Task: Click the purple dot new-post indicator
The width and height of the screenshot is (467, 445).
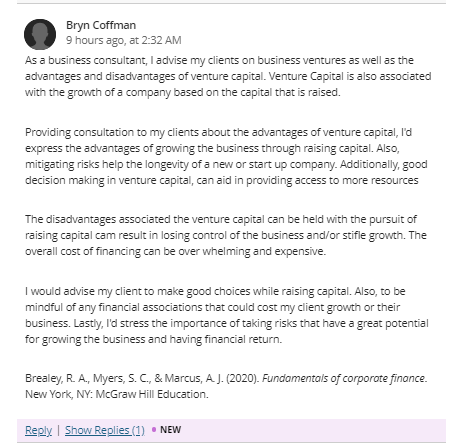Action: click(154, 429)
